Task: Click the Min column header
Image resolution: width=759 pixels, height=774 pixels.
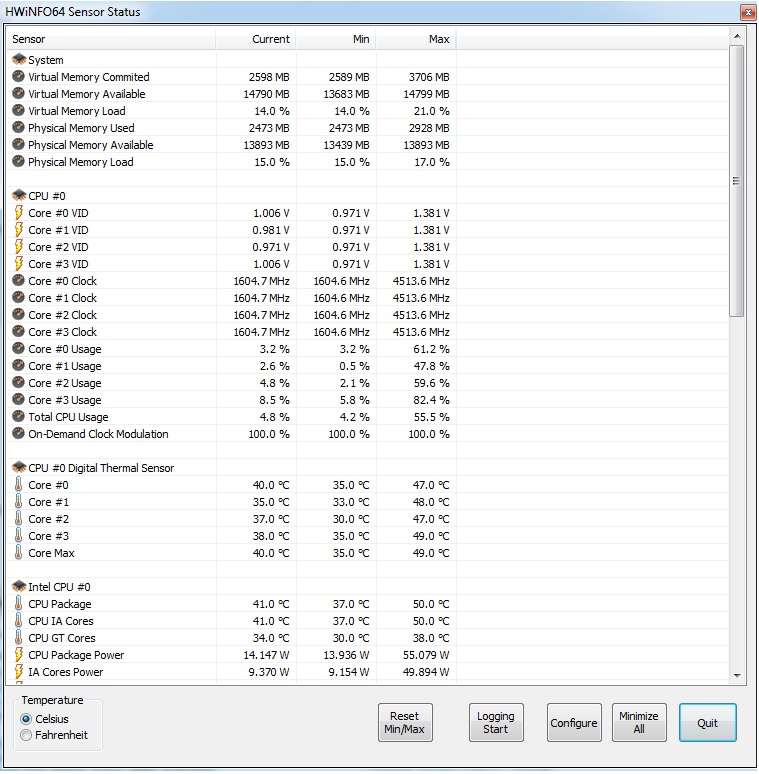Action: pos(336,39)
